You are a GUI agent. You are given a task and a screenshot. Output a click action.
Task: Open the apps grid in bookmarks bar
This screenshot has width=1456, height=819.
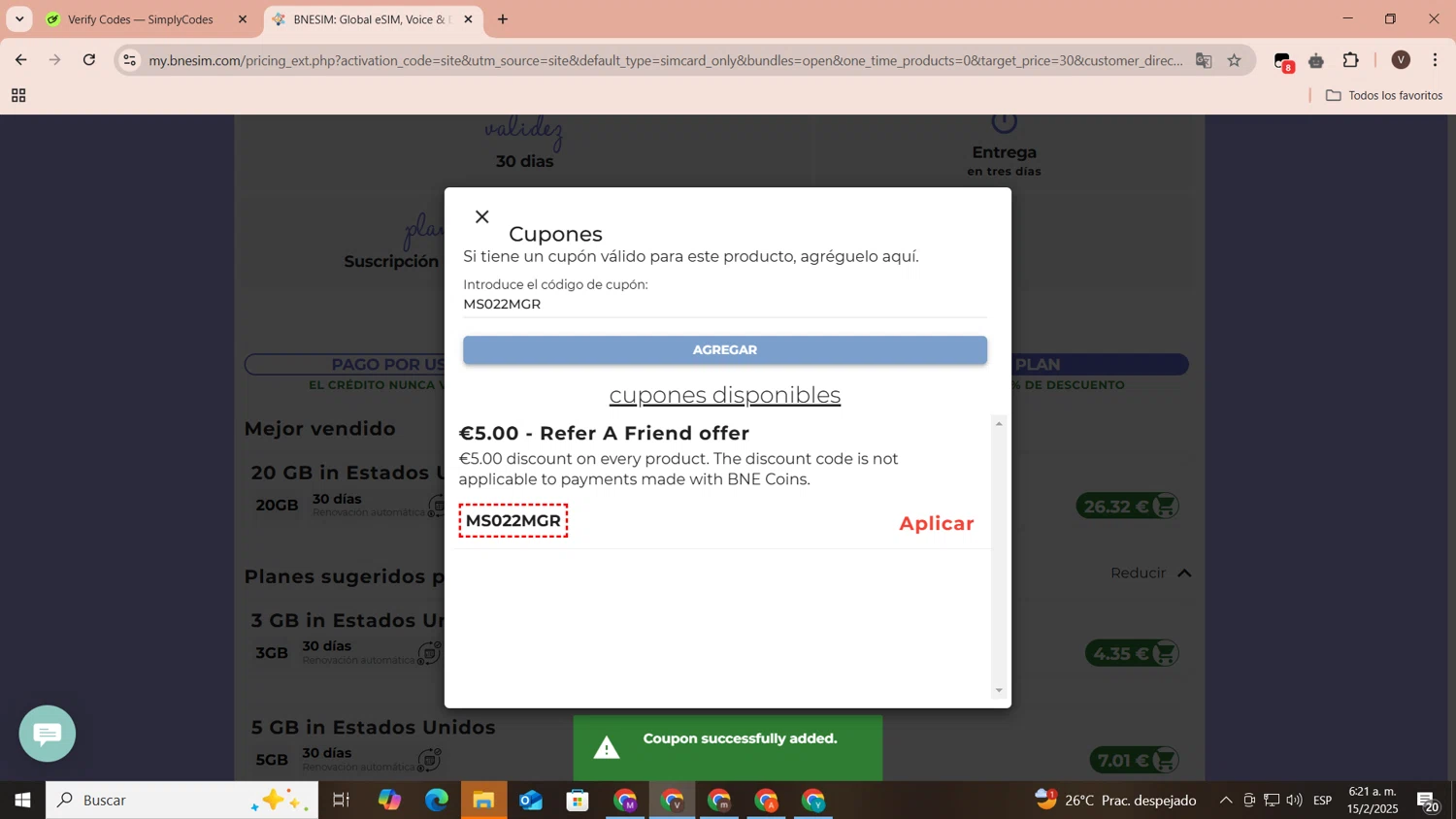(x=18, y=95)
